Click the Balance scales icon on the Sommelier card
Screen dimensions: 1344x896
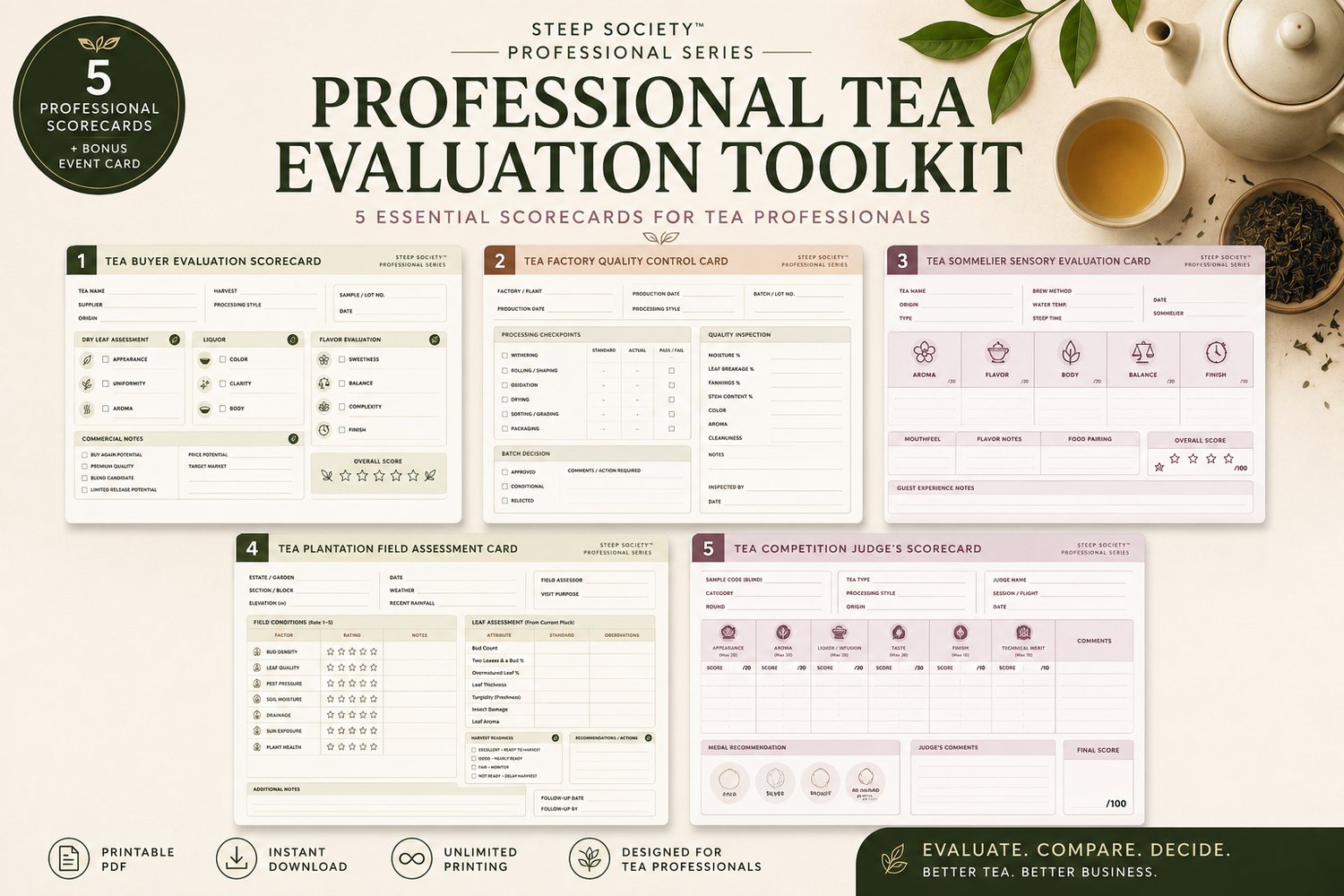[x=1142, y=352]
